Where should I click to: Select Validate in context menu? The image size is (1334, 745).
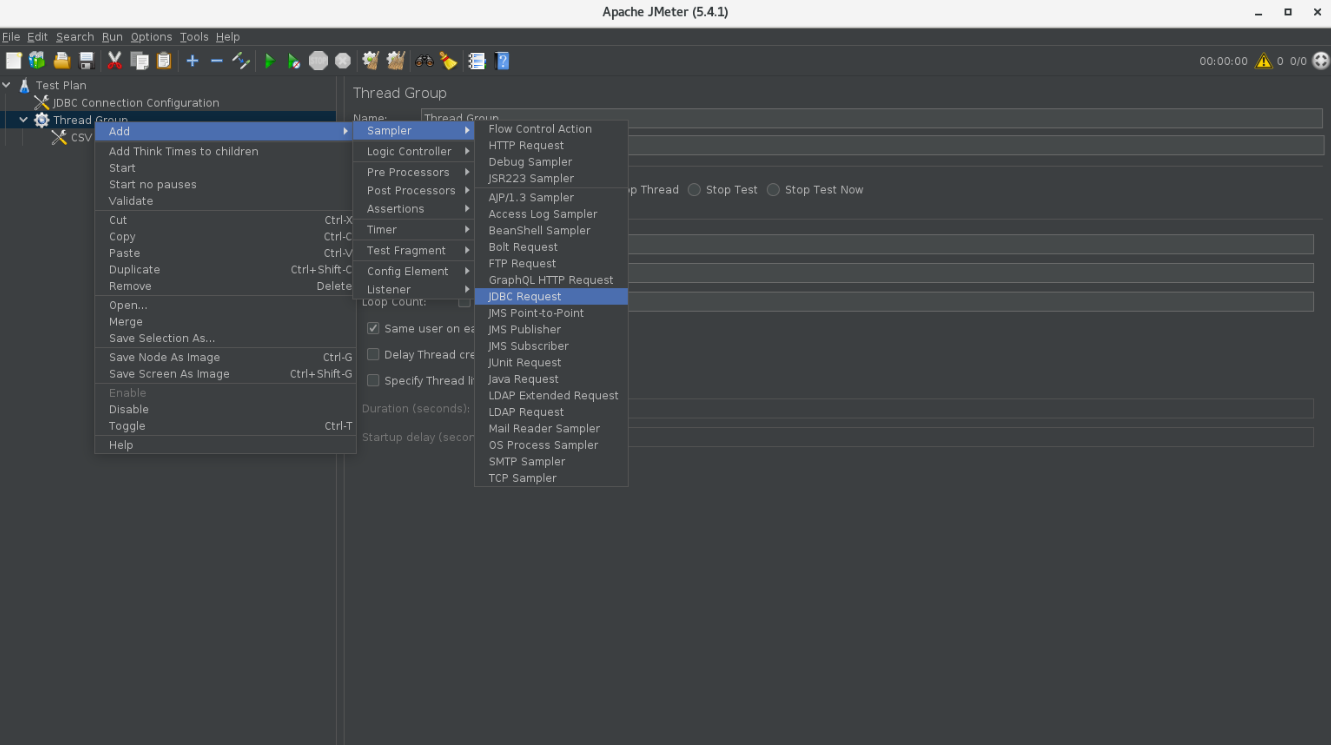click(225, 201)
